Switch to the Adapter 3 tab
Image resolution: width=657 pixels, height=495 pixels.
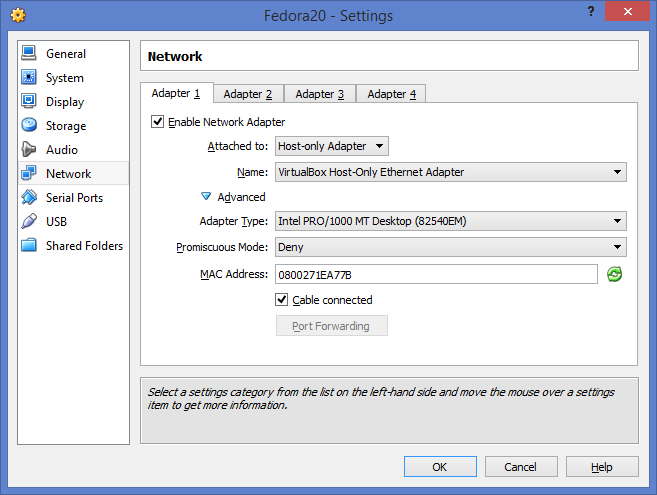320,94
